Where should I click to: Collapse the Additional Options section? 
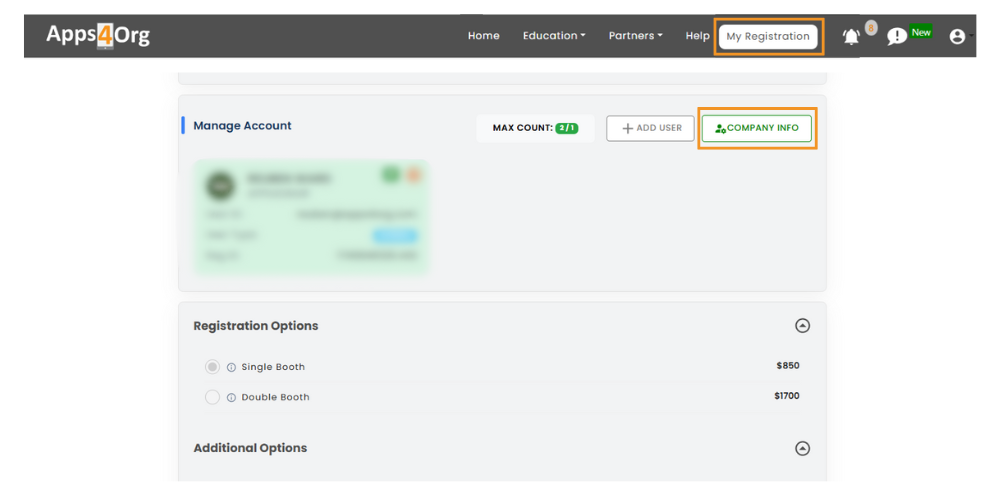point(802,449)
